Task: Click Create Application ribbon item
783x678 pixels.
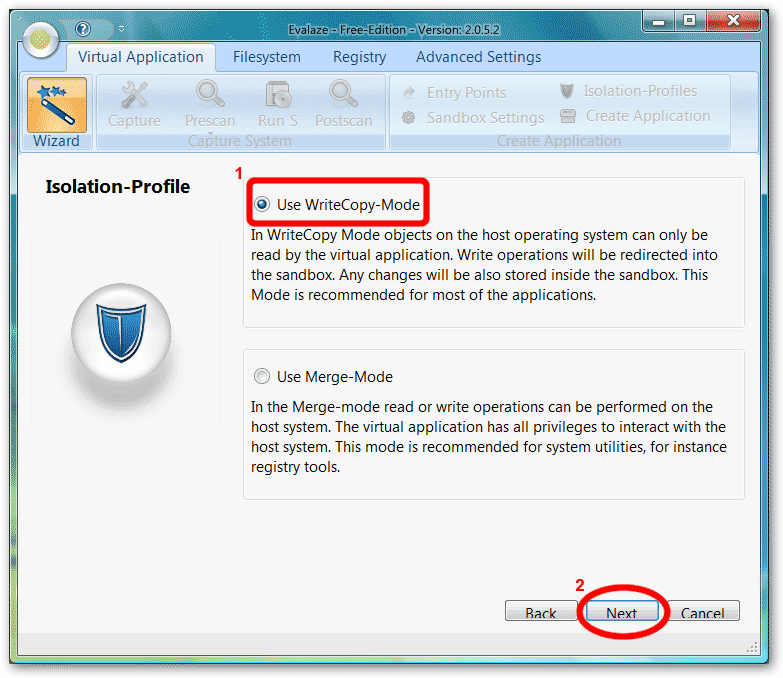Action: pos(635,116)
